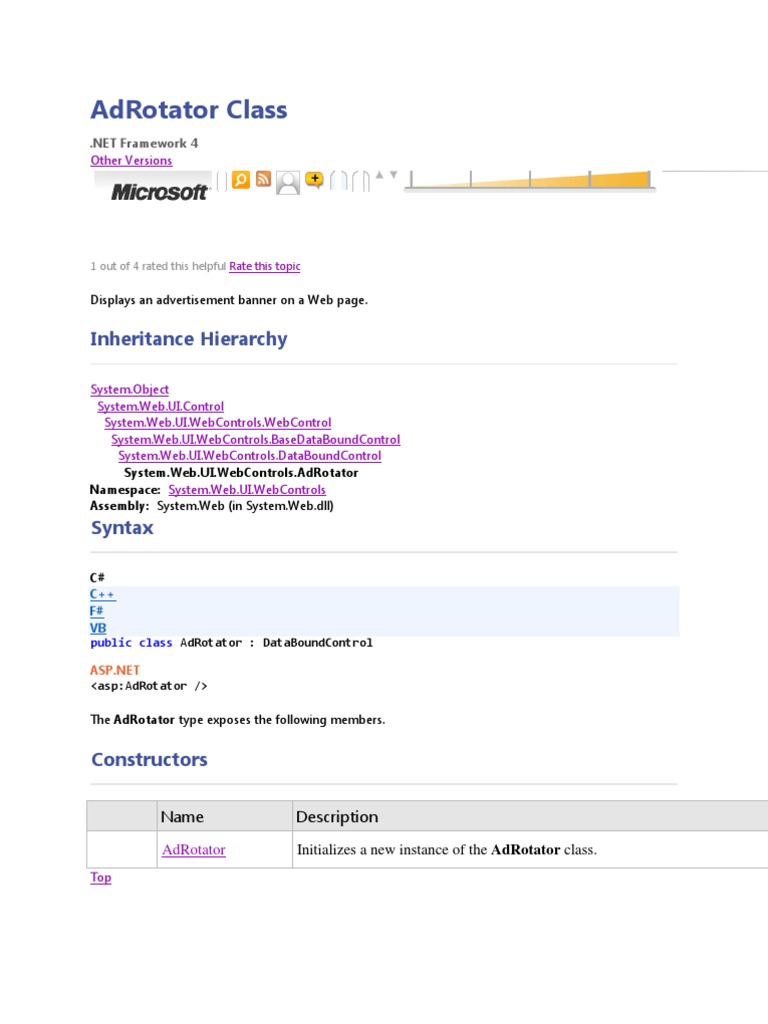Click the user profile silhouette icon

[x=288, y=182]
